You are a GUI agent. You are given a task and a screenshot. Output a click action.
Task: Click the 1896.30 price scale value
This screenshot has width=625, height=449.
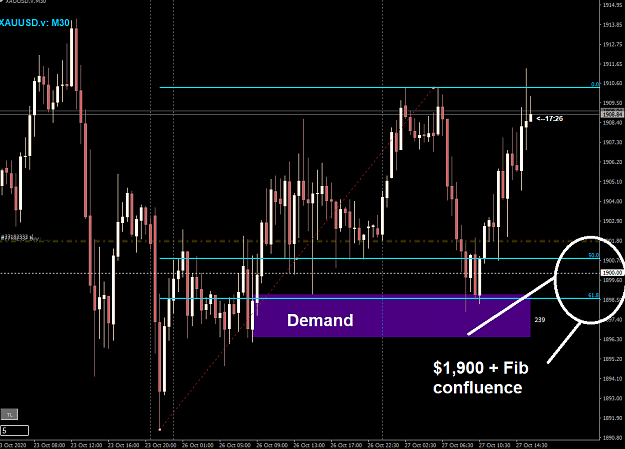click(612, 339)
